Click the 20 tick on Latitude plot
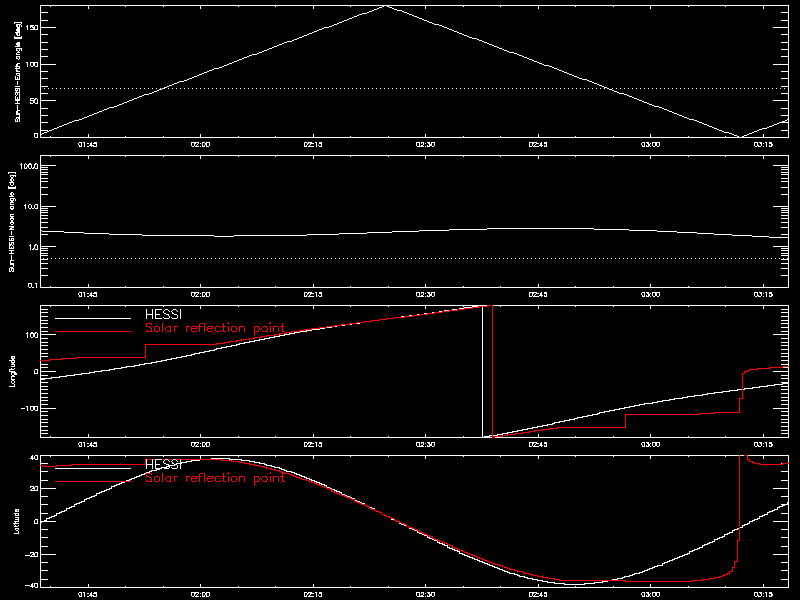Image resolution: width=800 pixels, height=600 pixels. [x=35, y=489]
